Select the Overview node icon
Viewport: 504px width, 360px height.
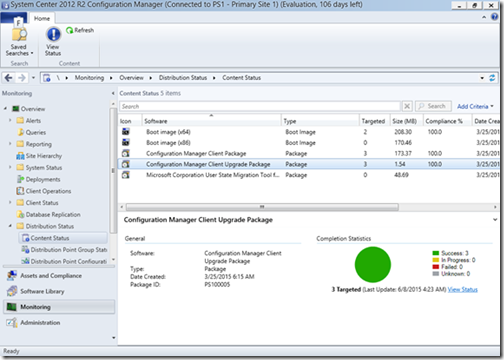[x=15, y=109]
